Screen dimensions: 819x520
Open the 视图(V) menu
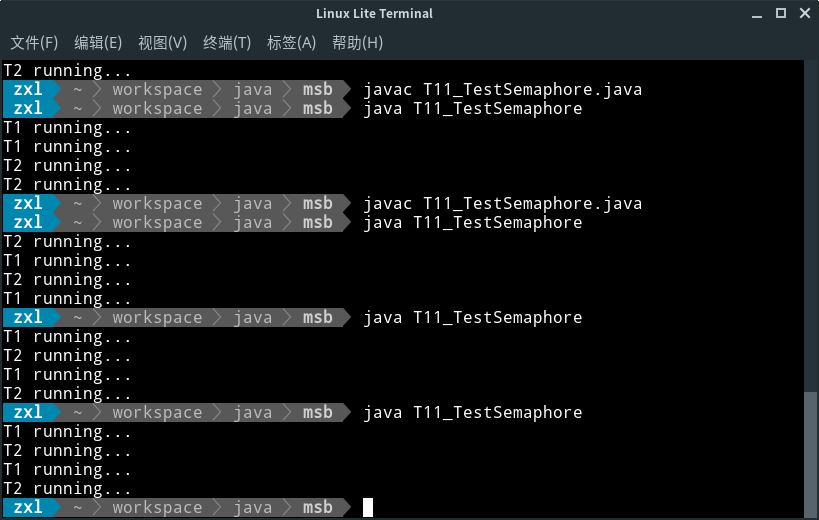[162, 43]
